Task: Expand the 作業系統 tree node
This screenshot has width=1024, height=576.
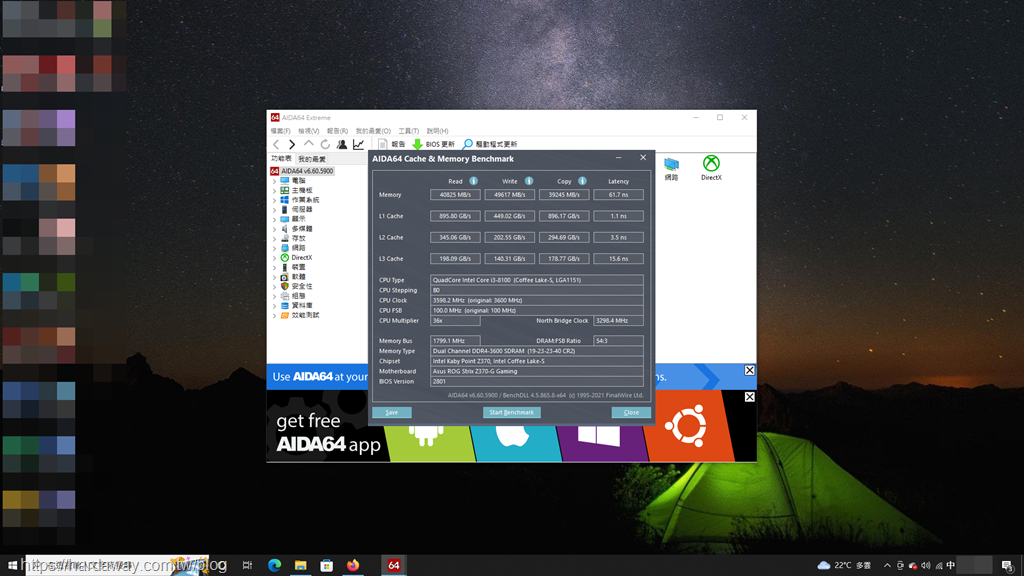Action: (274, 200)
